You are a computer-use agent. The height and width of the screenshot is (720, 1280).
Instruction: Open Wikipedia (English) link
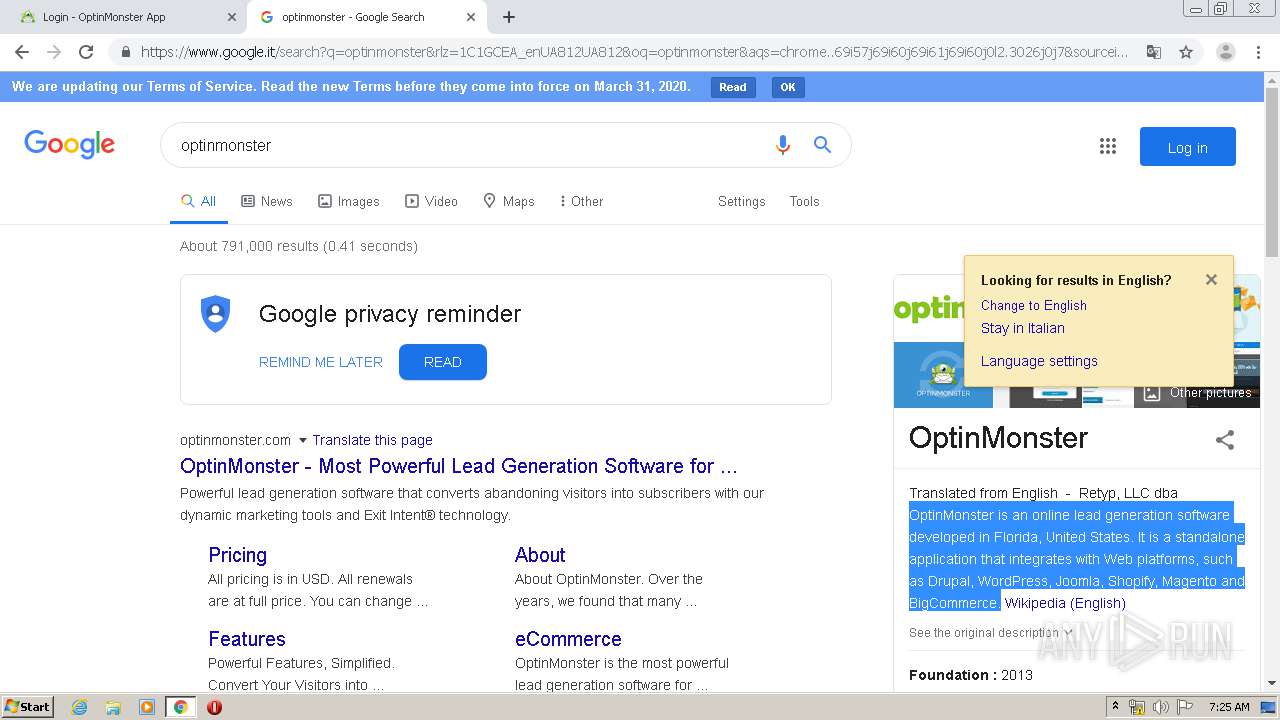coord(1065,603)
